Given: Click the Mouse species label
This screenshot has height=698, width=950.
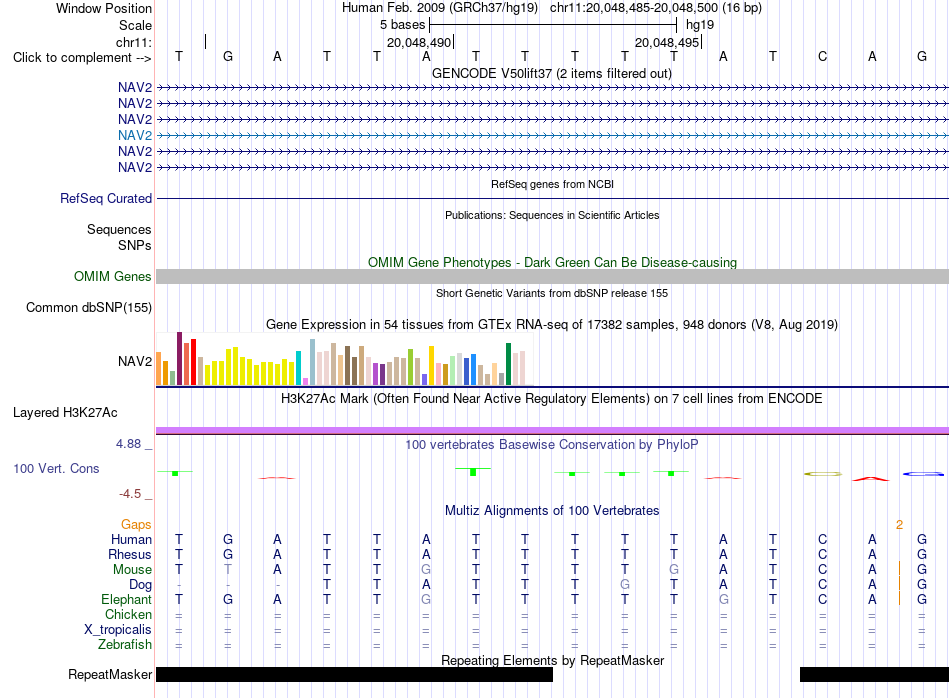Looking at the screenshot, I should (132, 570).
